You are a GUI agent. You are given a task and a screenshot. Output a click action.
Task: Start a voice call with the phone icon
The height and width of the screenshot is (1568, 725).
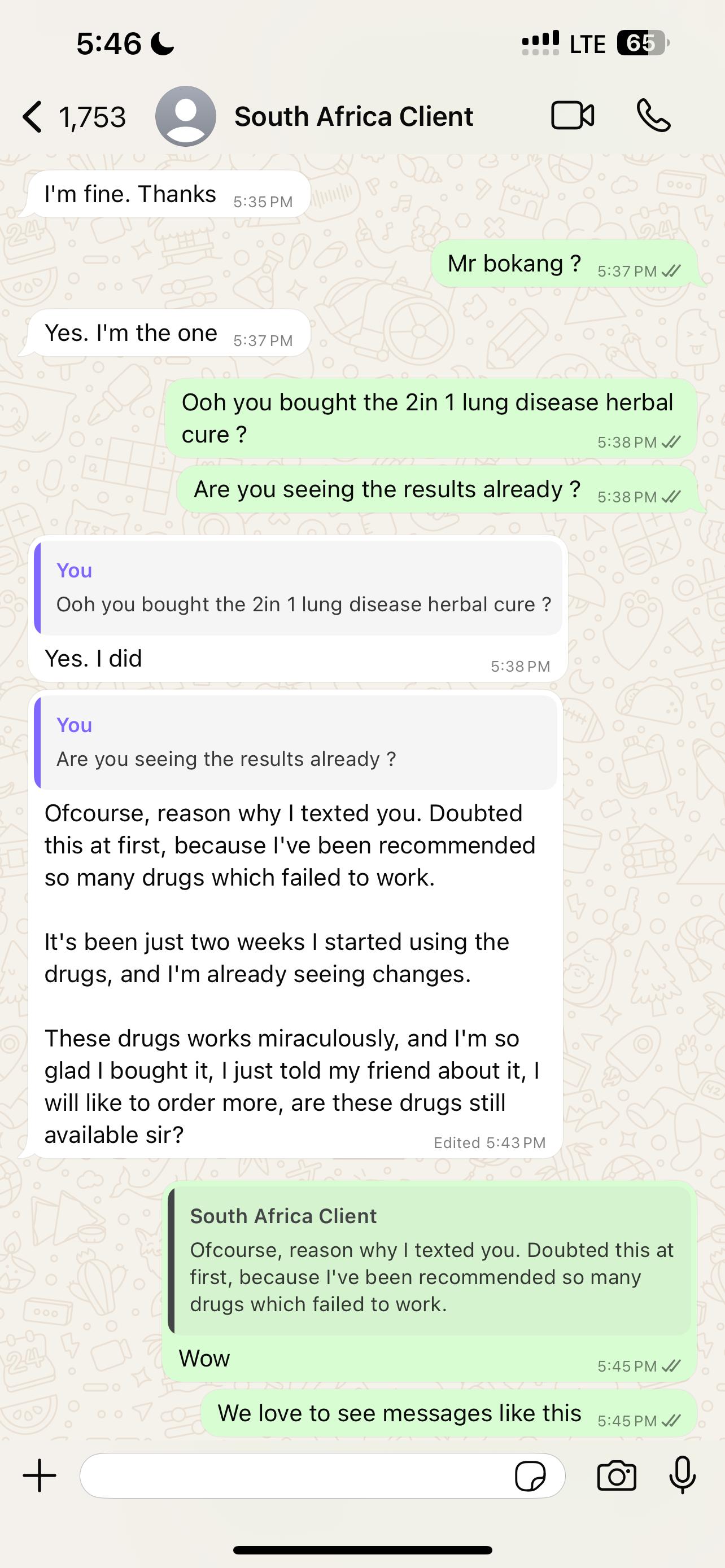tap(653, 116)
